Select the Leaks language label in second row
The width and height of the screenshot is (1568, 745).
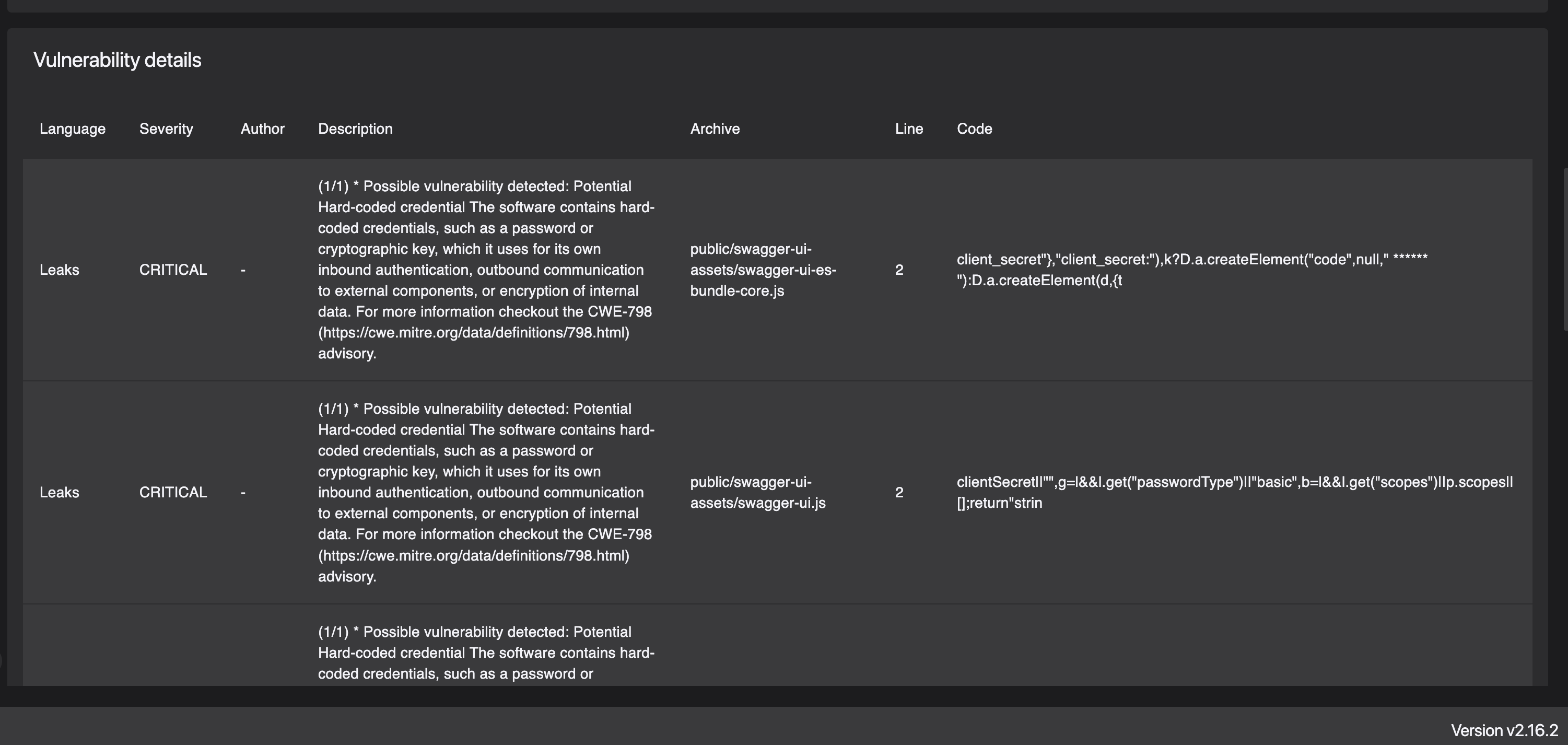tap(60, 492)
